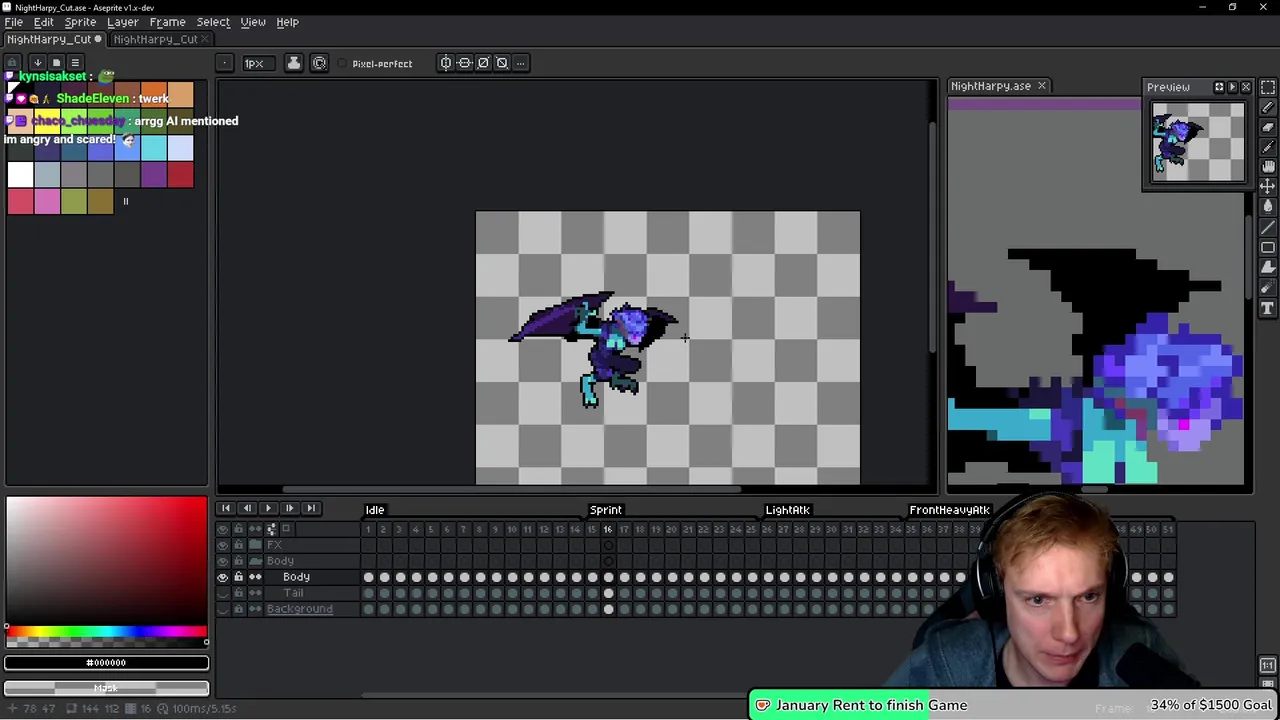
Task: Select the Eraser tool
Action: [x=1268, y=127]
